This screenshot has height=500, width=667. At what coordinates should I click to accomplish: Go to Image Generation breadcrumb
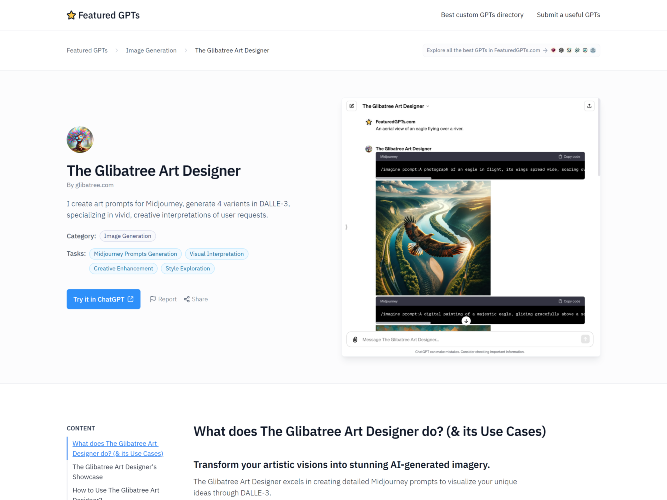[x=151, y=51]
